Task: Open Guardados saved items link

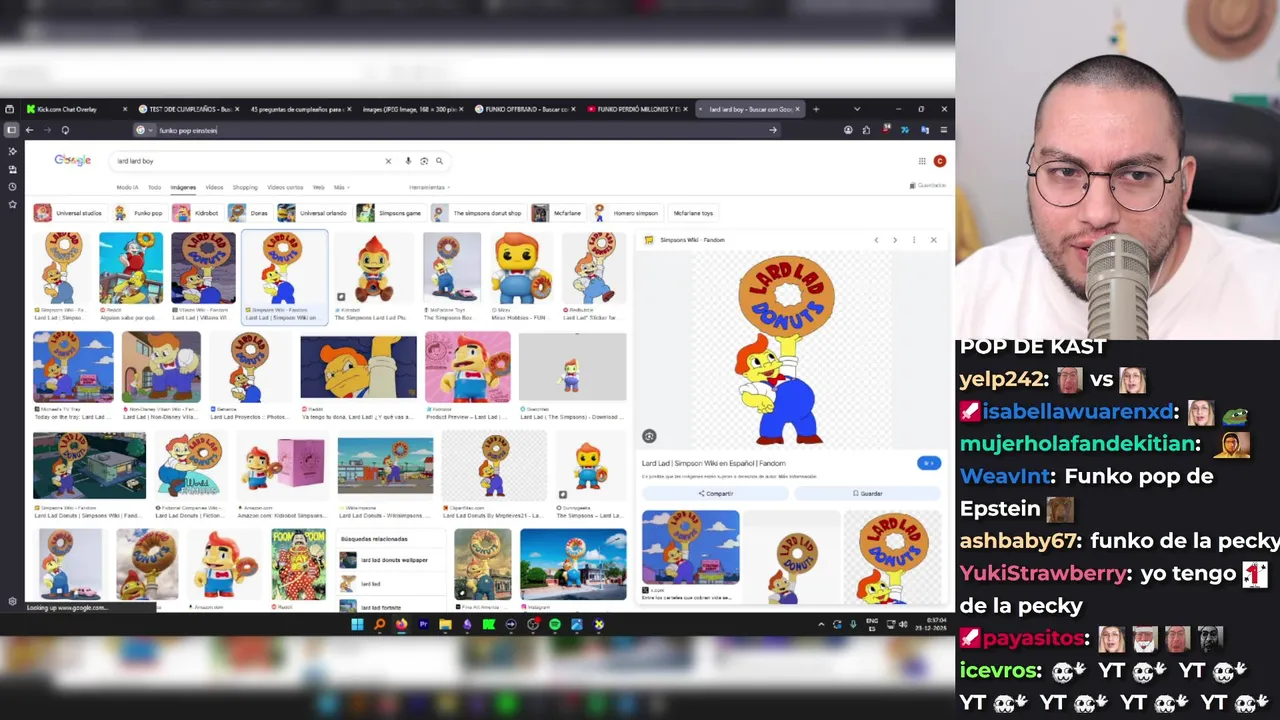Action: point(928,186)
